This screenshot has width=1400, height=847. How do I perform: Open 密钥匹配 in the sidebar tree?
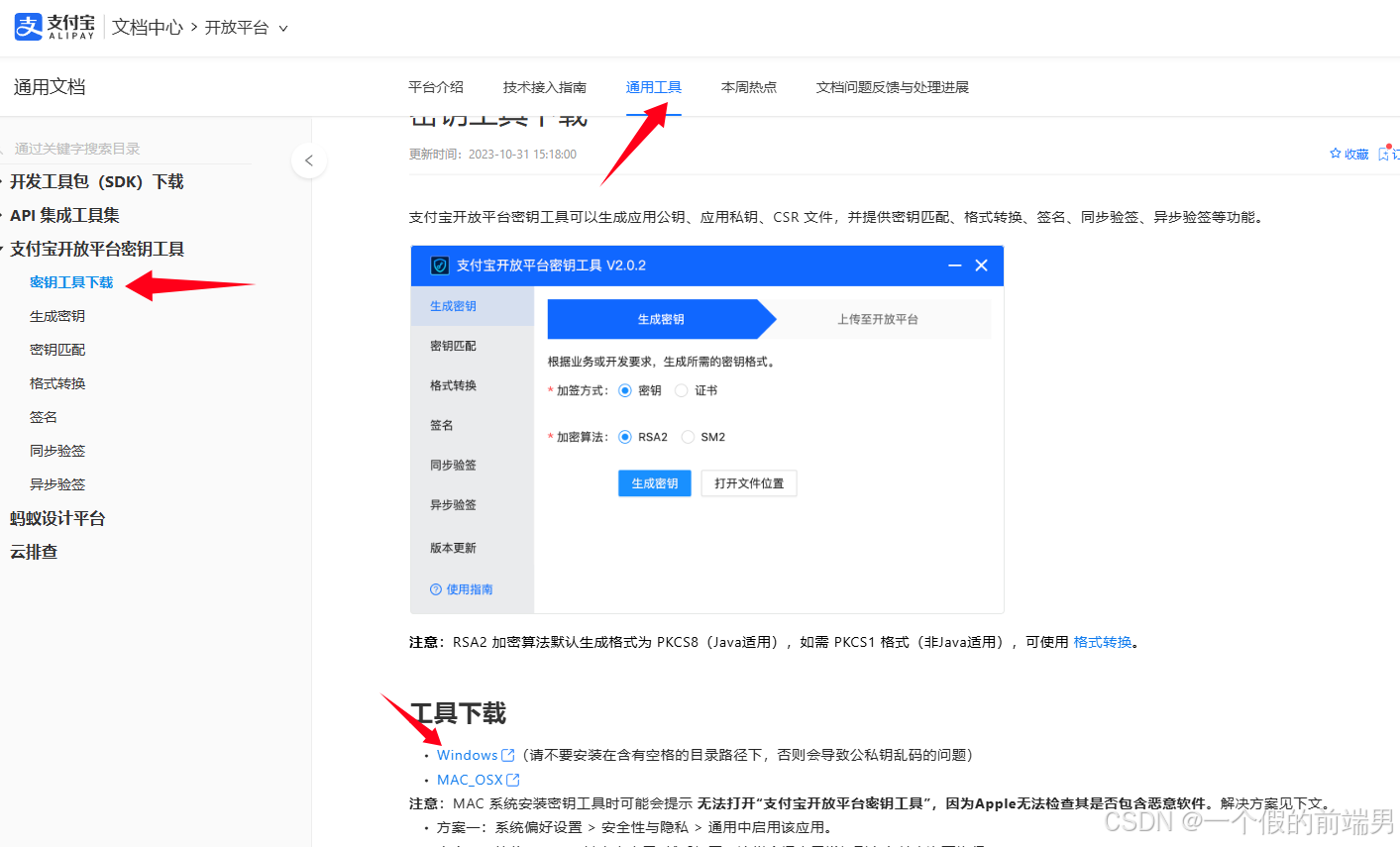57,350
